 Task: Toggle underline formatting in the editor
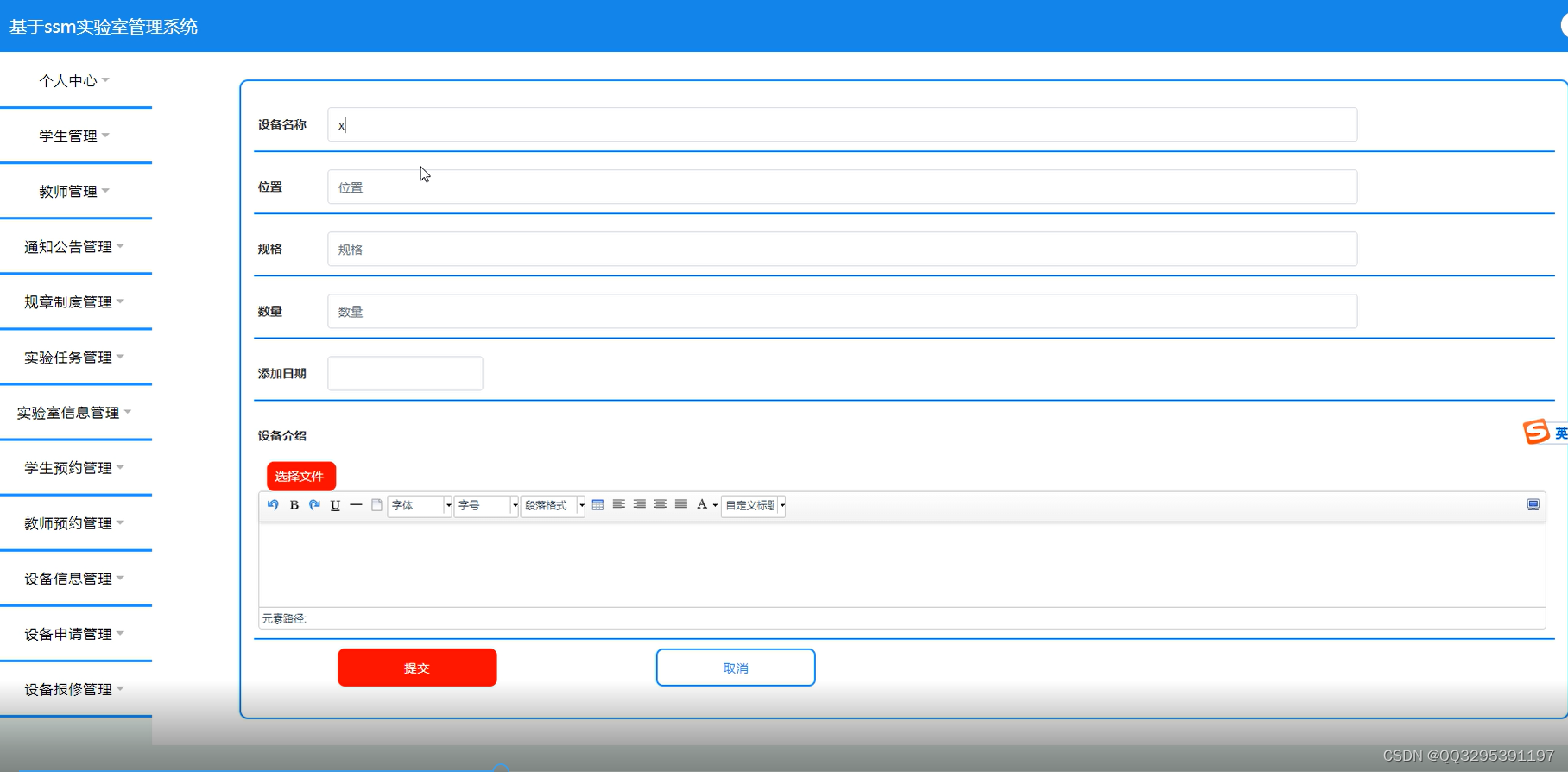335,505
